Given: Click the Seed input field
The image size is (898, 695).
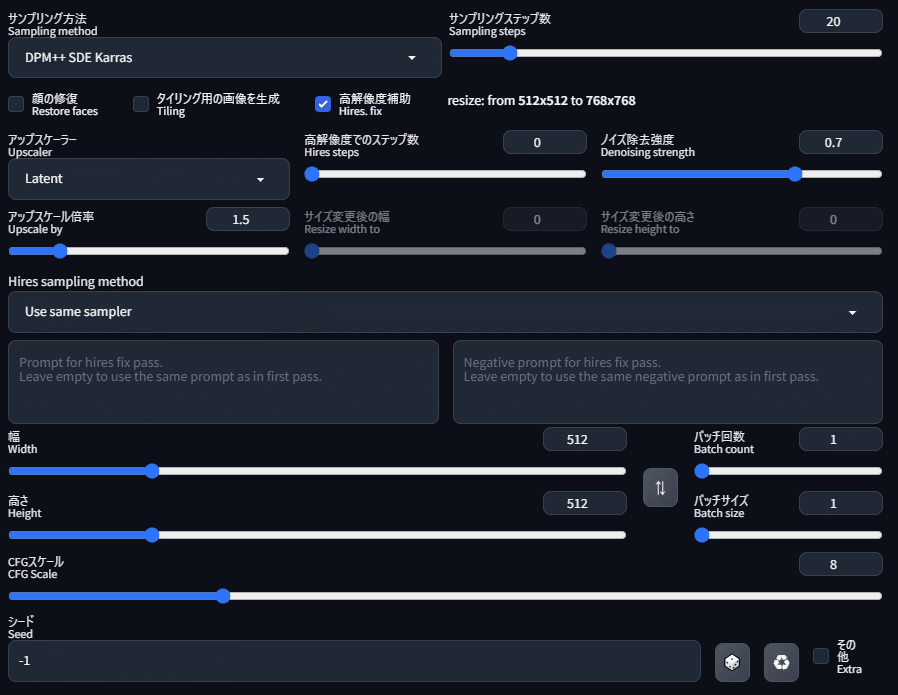Looking at the screenshot, I should coord(355,661).
